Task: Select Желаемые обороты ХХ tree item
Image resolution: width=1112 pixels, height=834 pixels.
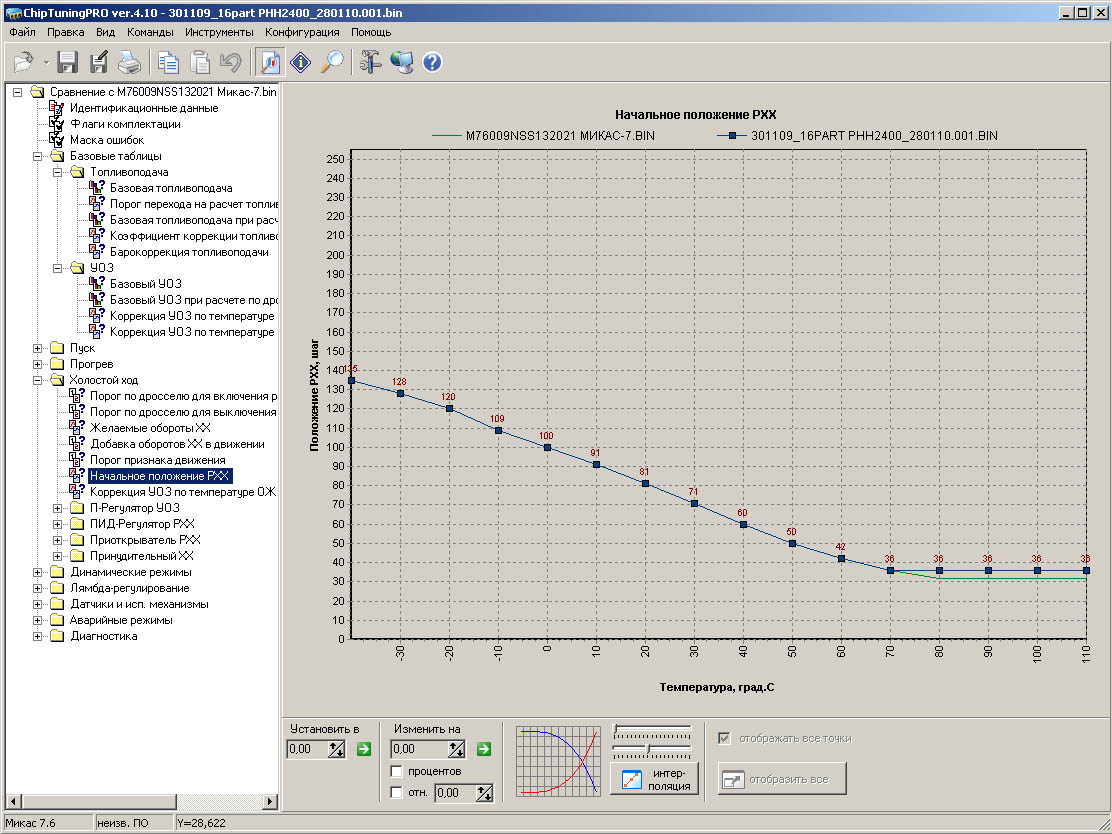Action: pos(150,428)
